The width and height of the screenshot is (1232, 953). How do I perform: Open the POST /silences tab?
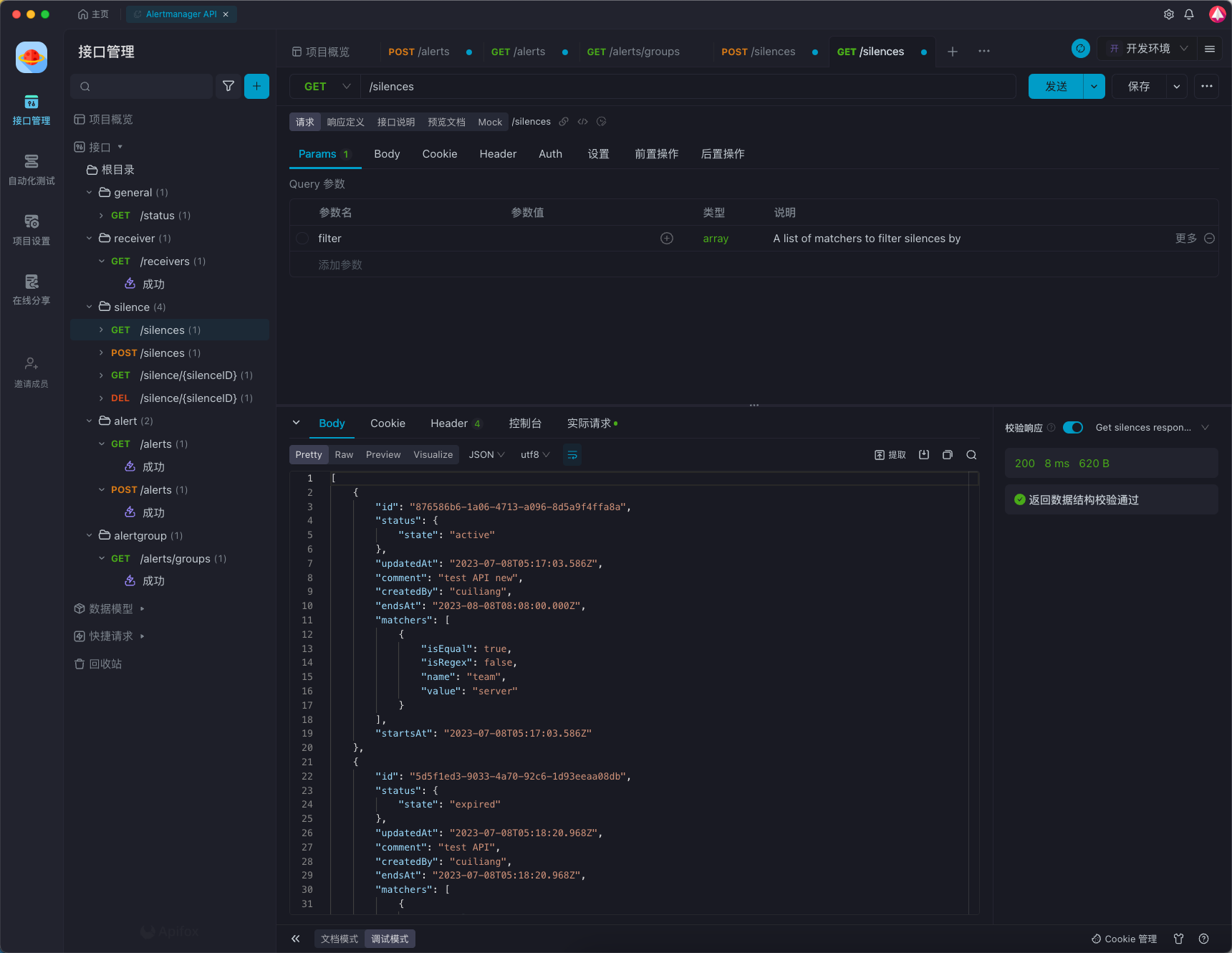coord(758,52)
